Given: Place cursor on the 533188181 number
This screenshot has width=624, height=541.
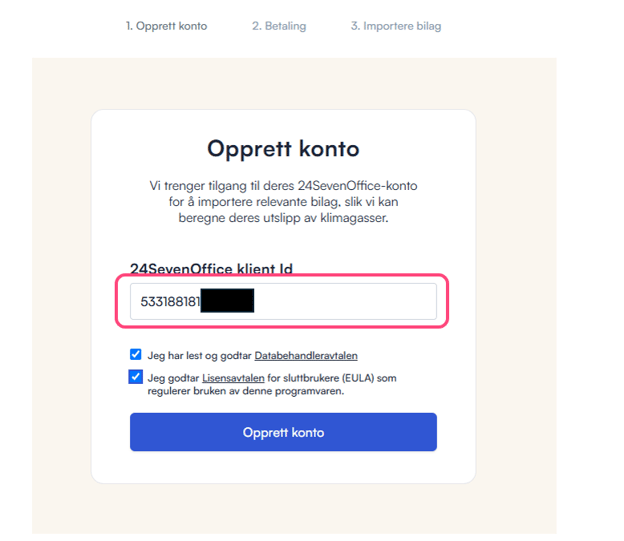Looking at the screenshot, I should (170, 301).
